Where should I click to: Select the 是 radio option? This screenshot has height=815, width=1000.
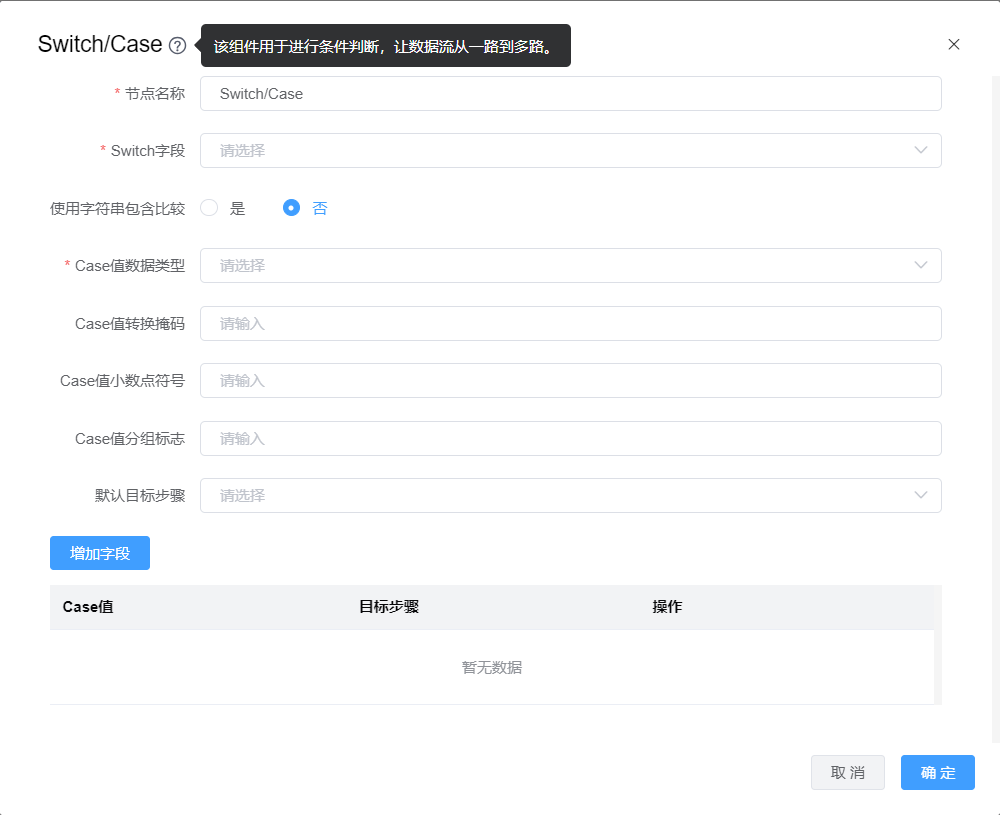pos(209,208)
